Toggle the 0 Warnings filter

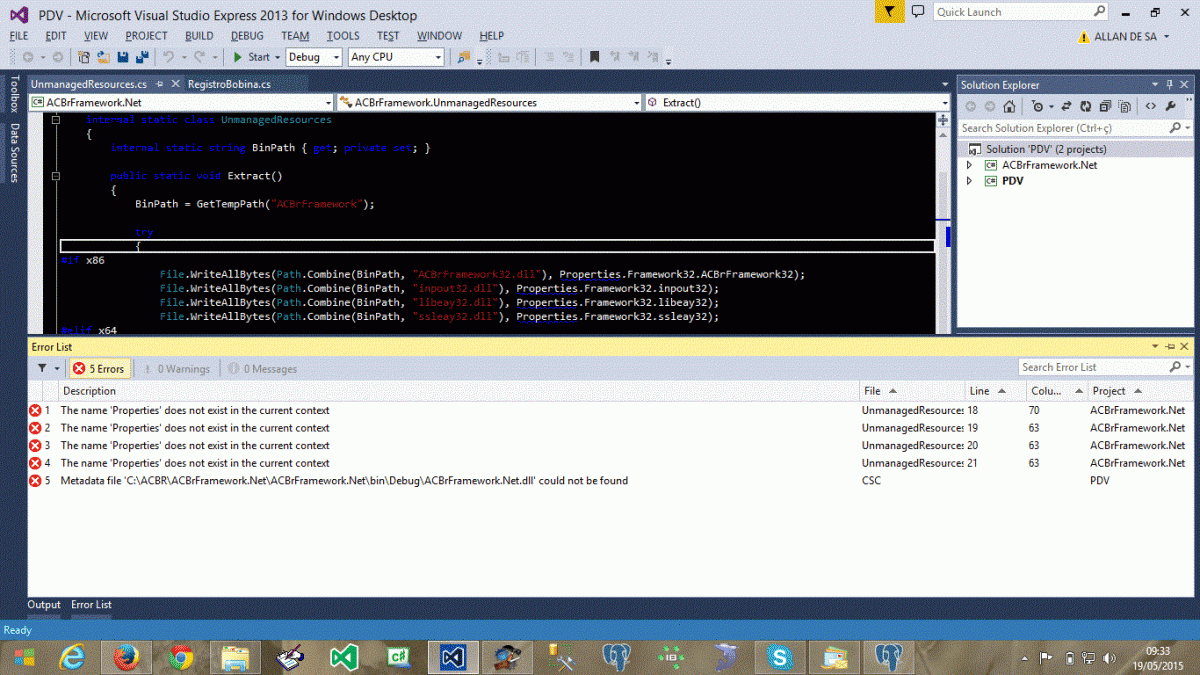click(176, 369)
